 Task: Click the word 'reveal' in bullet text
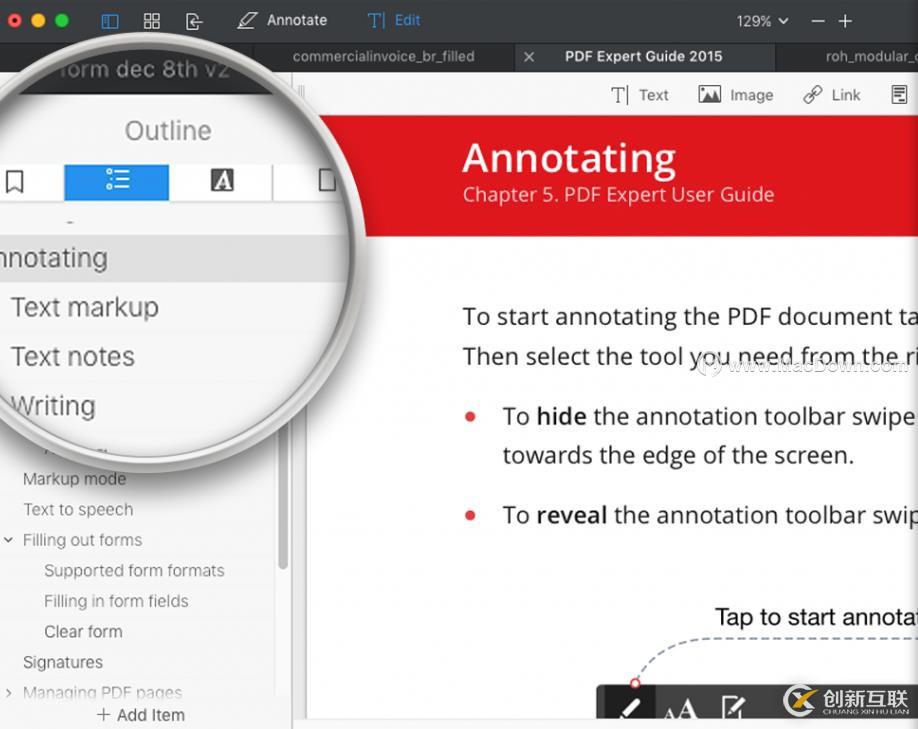coord(571,515)
